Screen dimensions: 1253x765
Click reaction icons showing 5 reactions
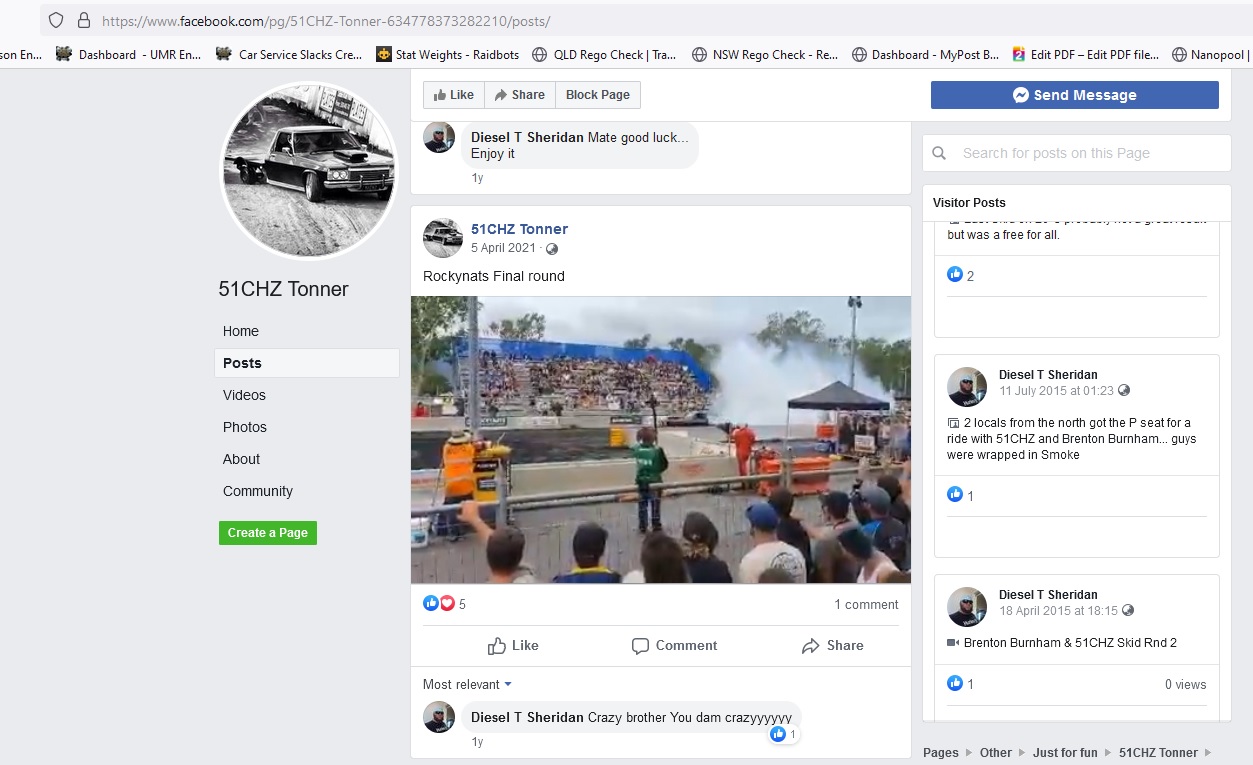click(439, 603)
